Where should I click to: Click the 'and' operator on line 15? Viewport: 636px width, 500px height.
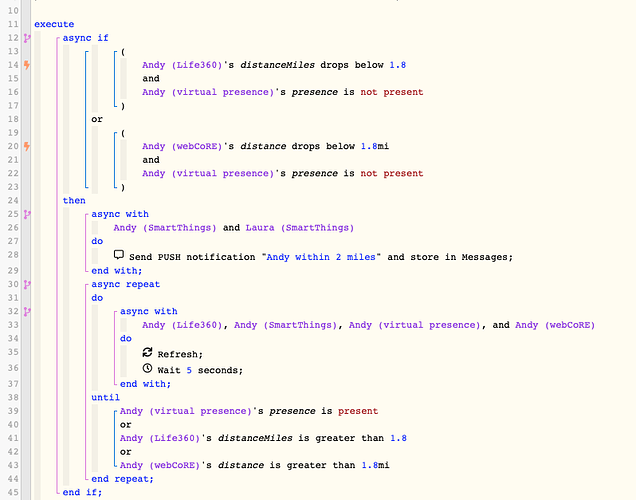click(151, 79)
